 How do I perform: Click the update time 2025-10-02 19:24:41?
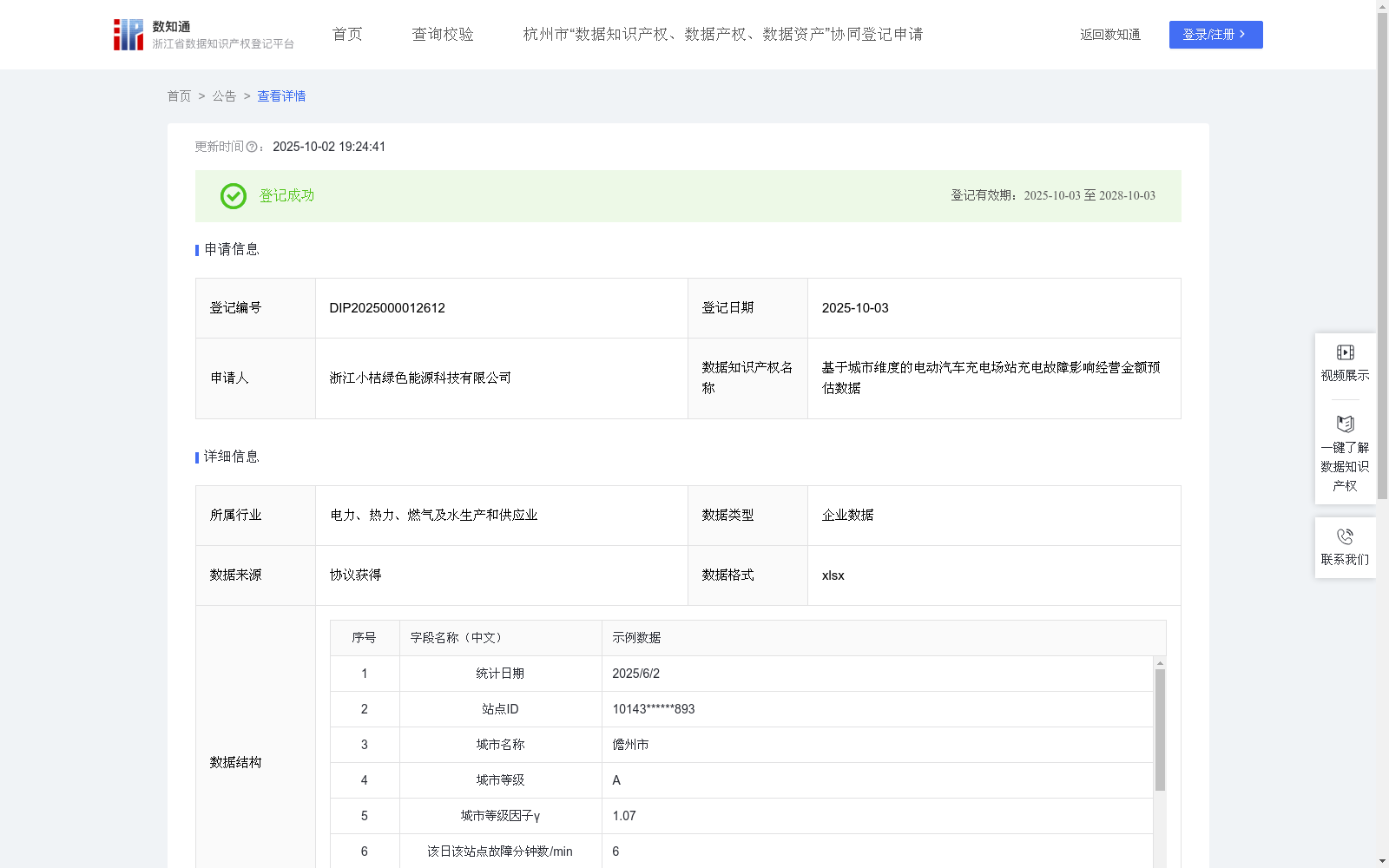[x=329, y=147]
